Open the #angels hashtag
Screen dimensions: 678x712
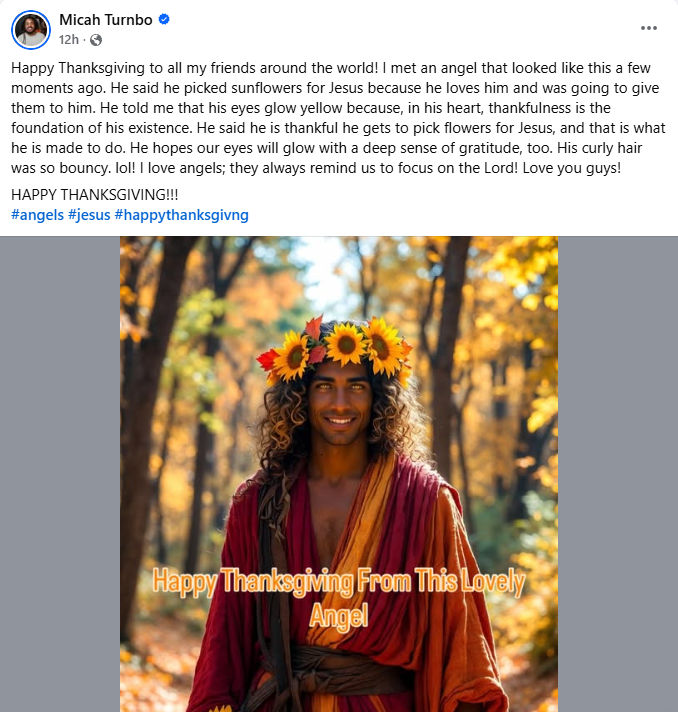point(38,215)
